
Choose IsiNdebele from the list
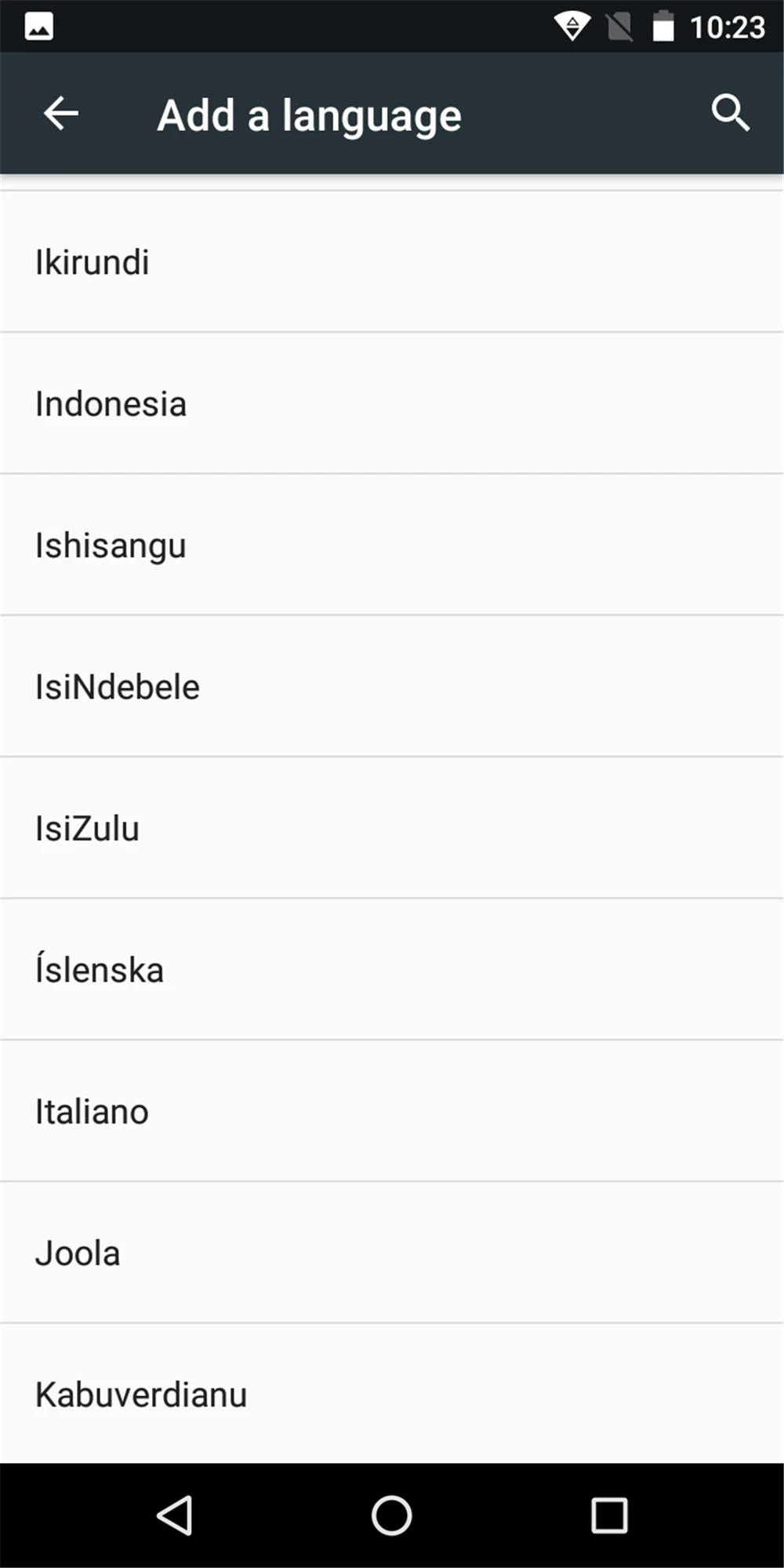tap(392, 687)
